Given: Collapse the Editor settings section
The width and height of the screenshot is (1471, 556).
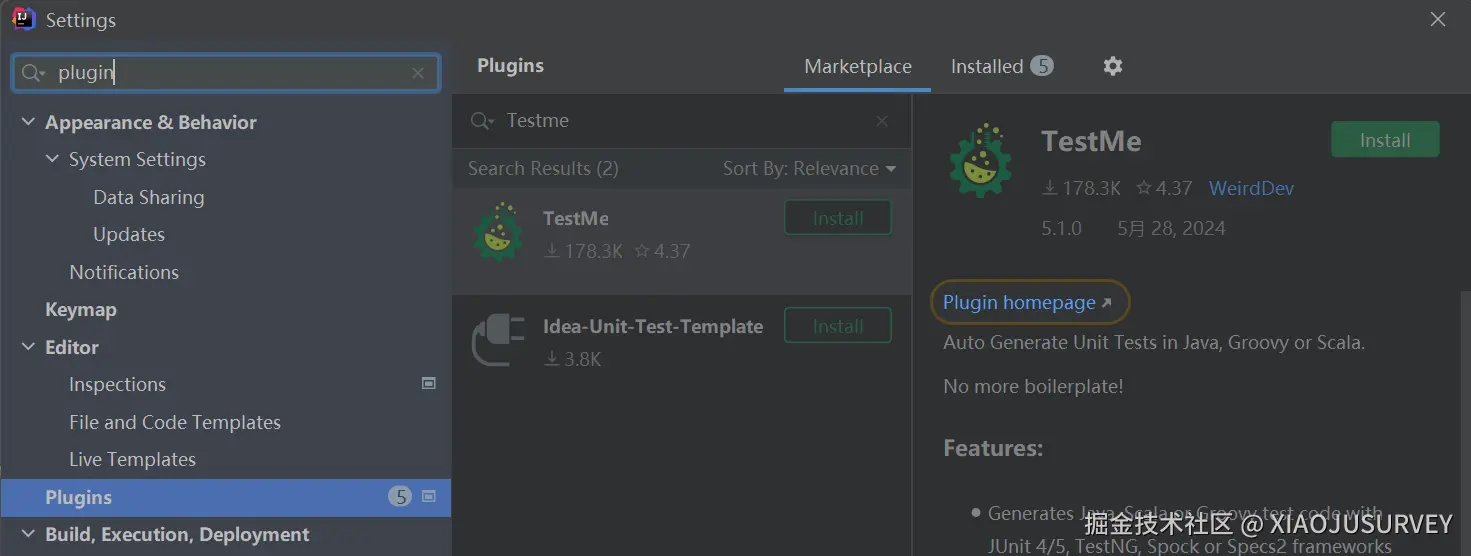Looking at the screenshot, I should tap(28, 347).
